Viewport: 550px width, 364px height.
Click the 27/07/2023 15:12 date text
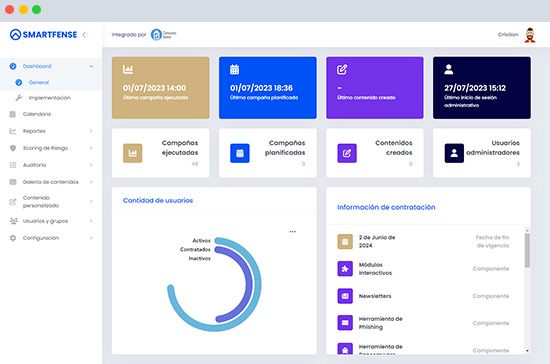[x=475, y=88]
